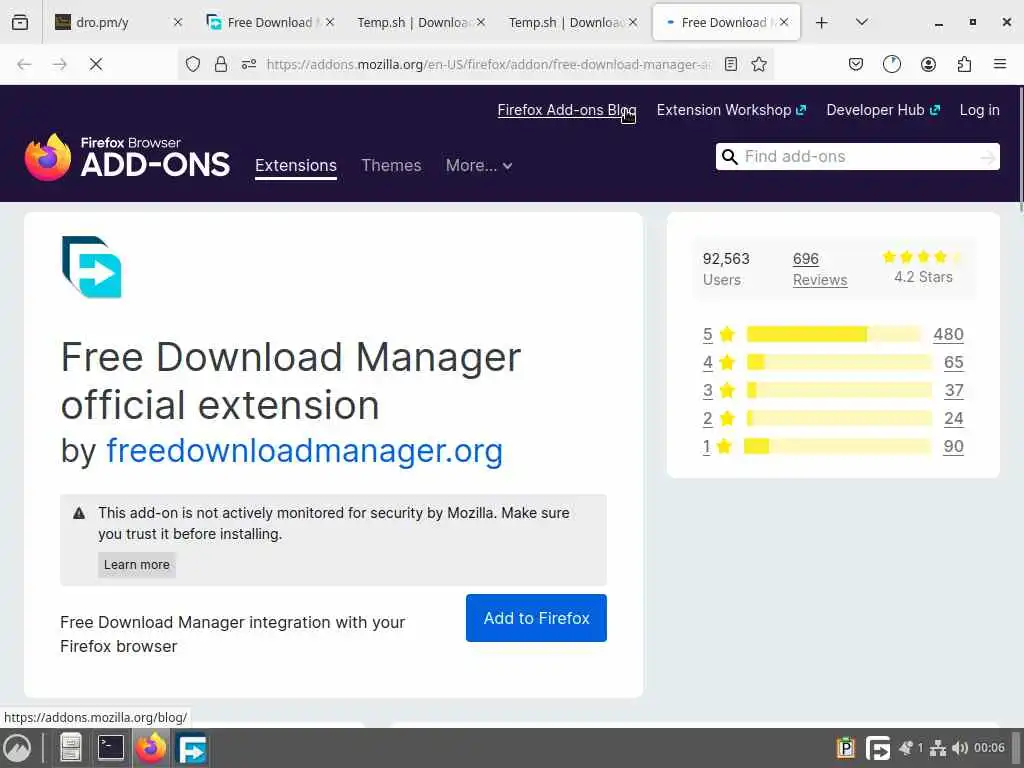The image size is (1024, 768).
Task: Select the Themes navigation item
Action: pos(391,165)
